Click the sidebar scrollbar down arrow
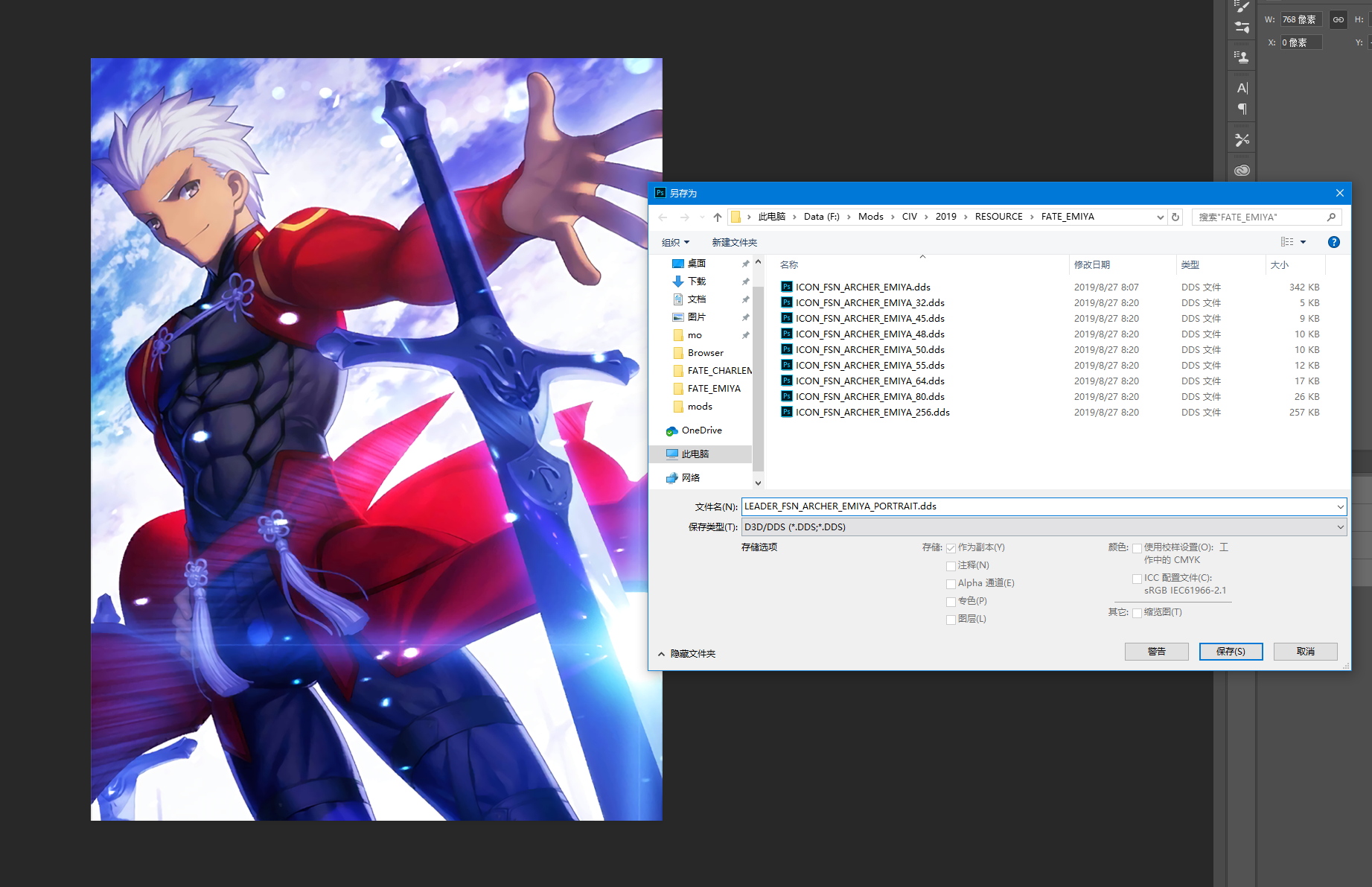1372x887 pixels. click(x=758, y=483)
